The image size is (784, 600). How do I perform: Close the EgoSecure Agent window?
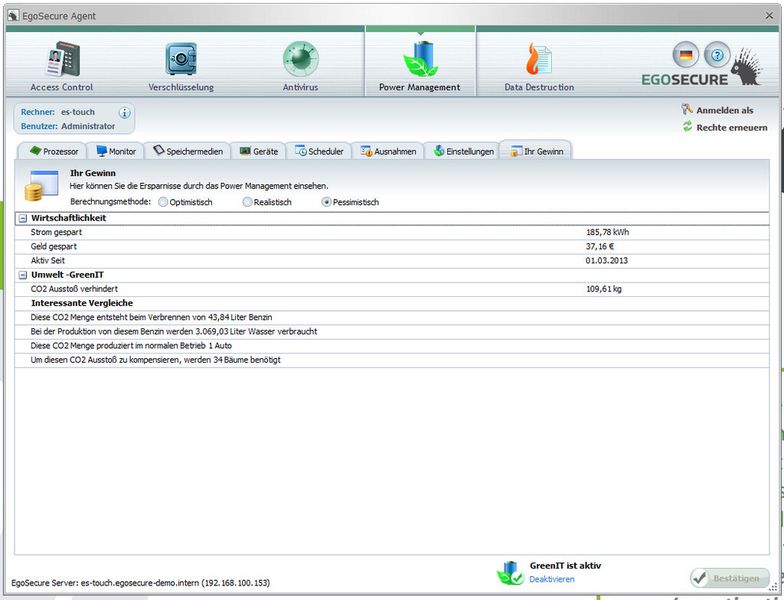[x=769, y=16]
